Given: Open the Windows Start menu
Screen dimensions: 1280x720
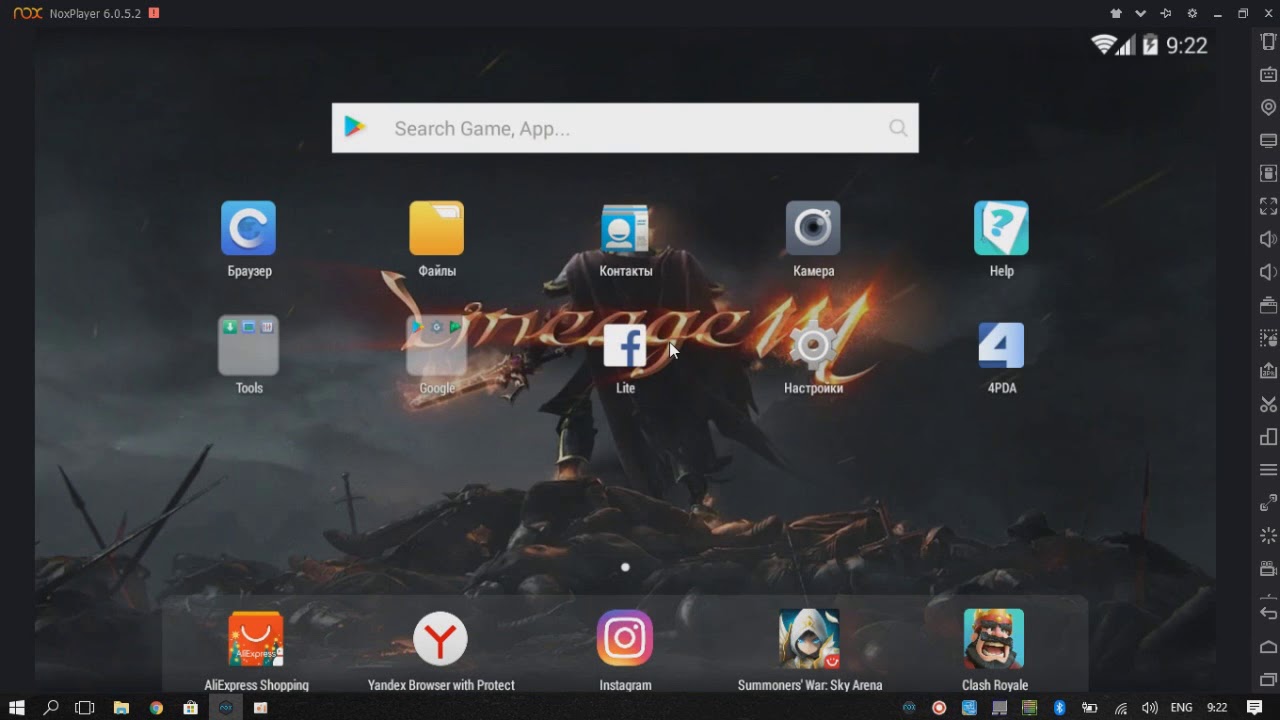Looking at the screenshot, I should click(16, 708).
